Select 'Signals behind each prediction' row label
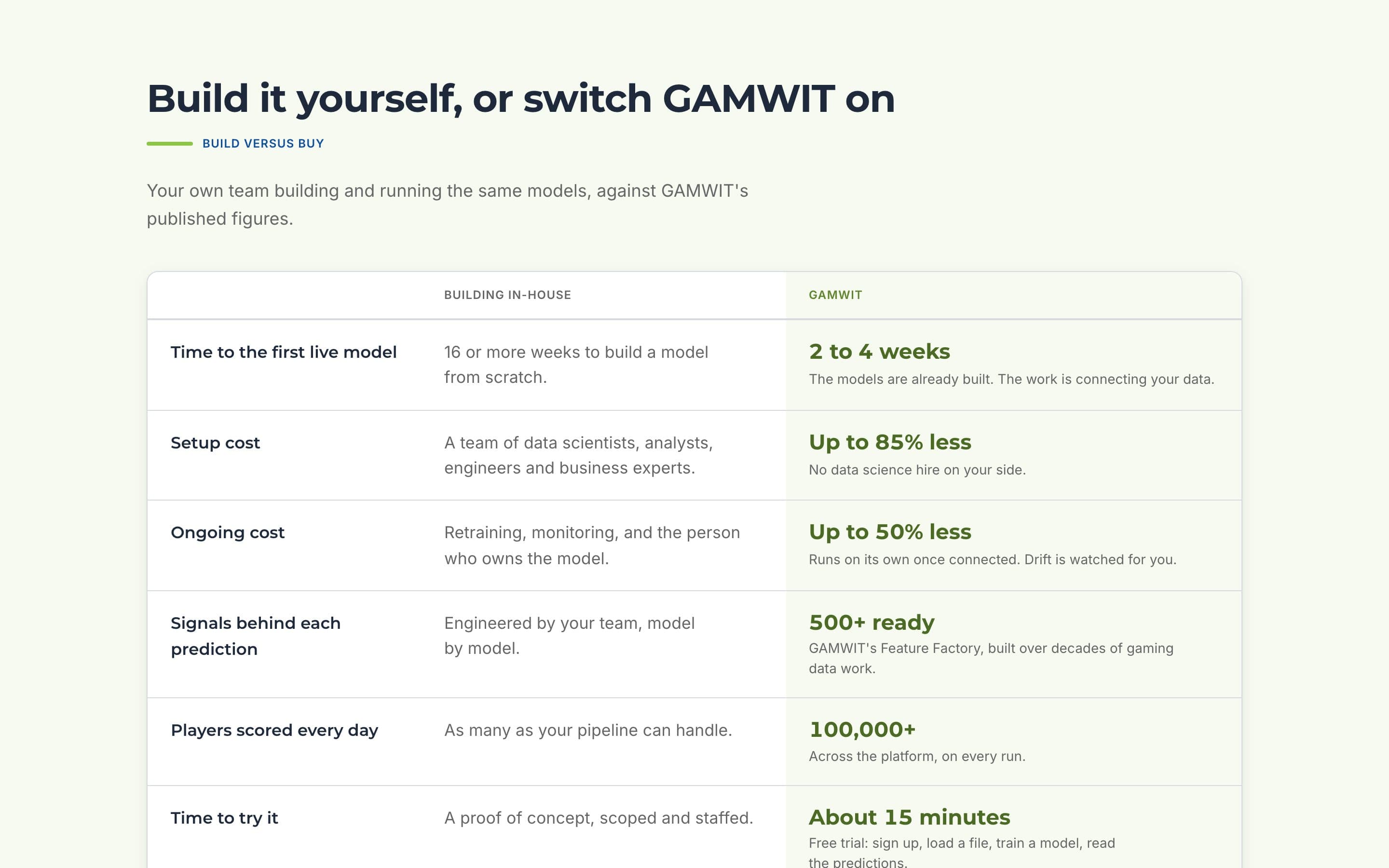This screenshot has width=1389, height=868. pos(256,636)
